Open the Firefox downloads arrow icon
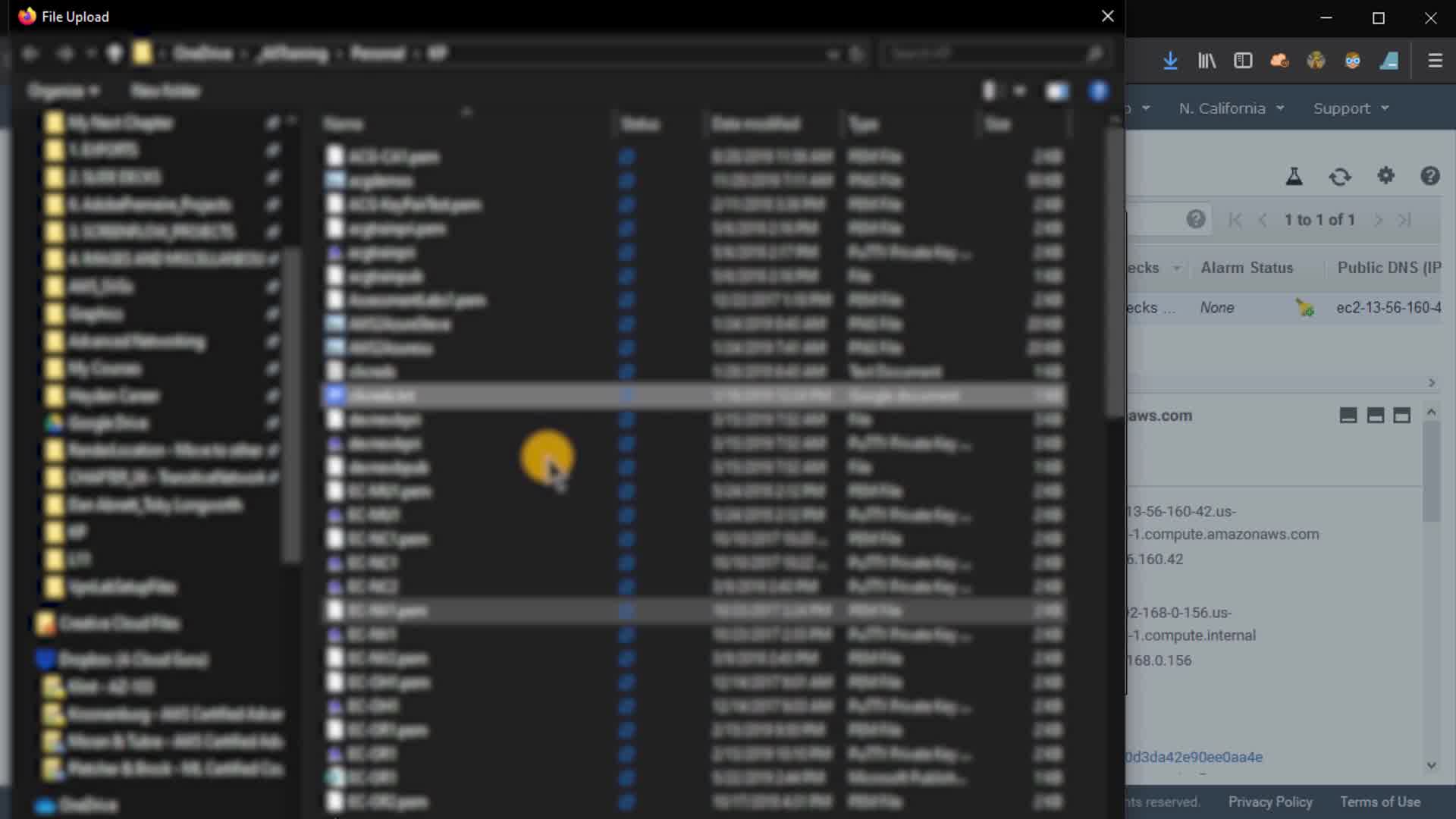This screenshot has height=819, width=1456. pos(1170,61)
